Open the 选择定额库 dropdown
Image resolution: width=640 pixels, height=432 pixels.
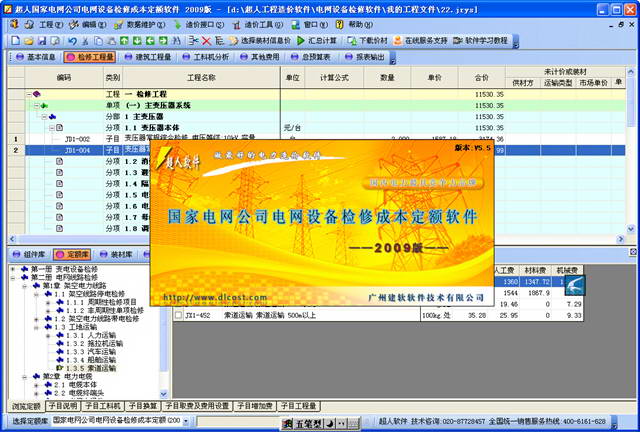[186, 421]
